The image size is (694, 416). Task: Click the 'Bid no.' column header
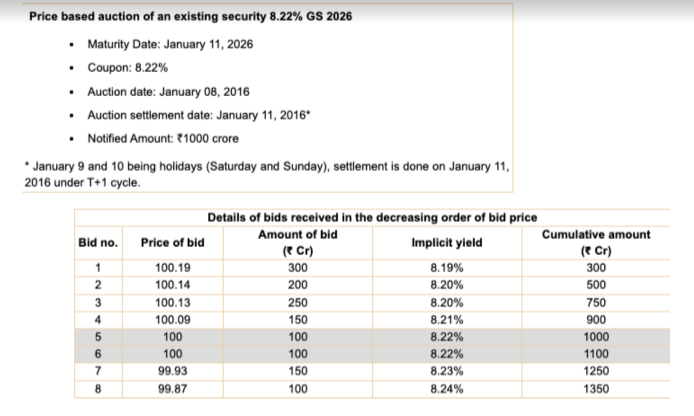tap(98, 242)
